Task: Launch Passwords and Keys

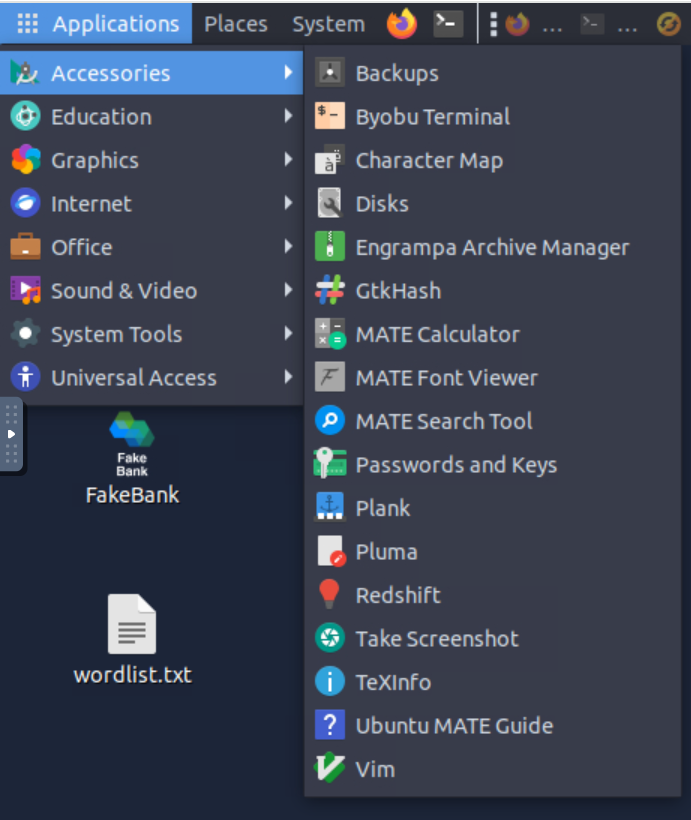Action: tap(456, 465)
